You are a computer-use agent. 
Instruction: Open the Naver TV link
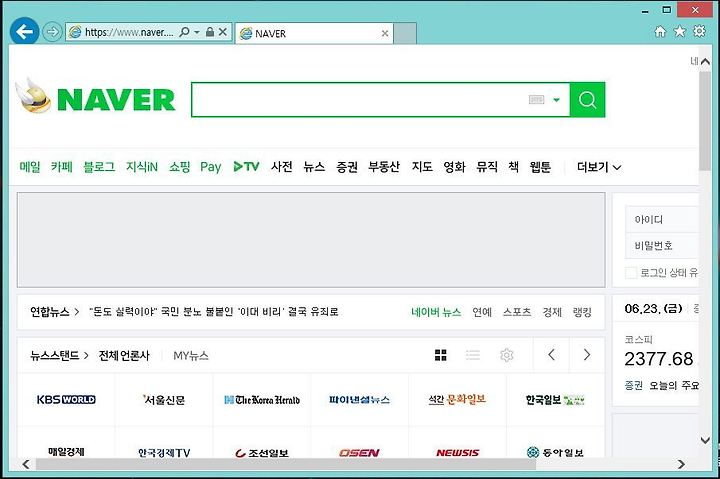(x=247, y=167)
